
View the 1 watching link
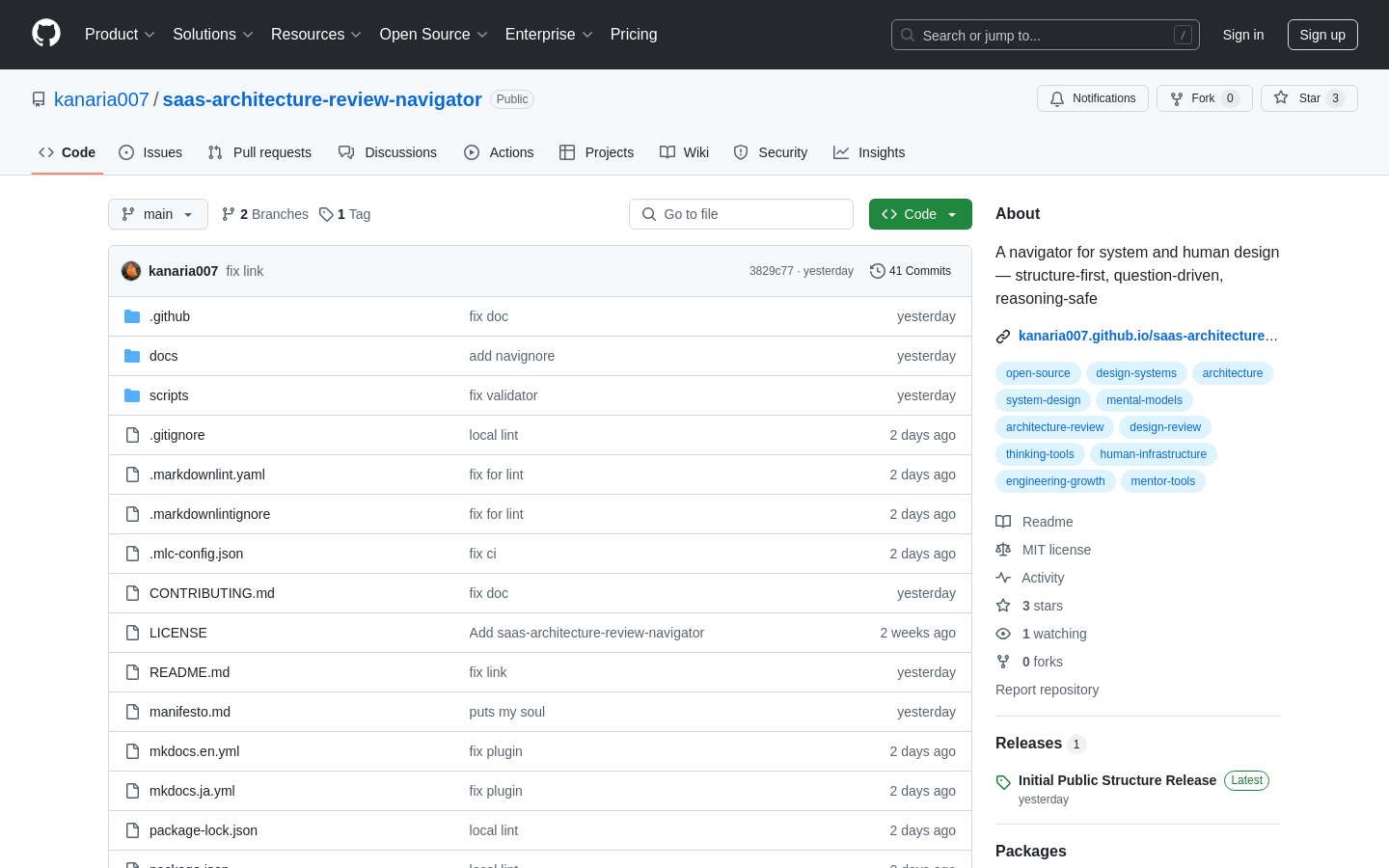pyautogui.click(x=1042, y=634)
